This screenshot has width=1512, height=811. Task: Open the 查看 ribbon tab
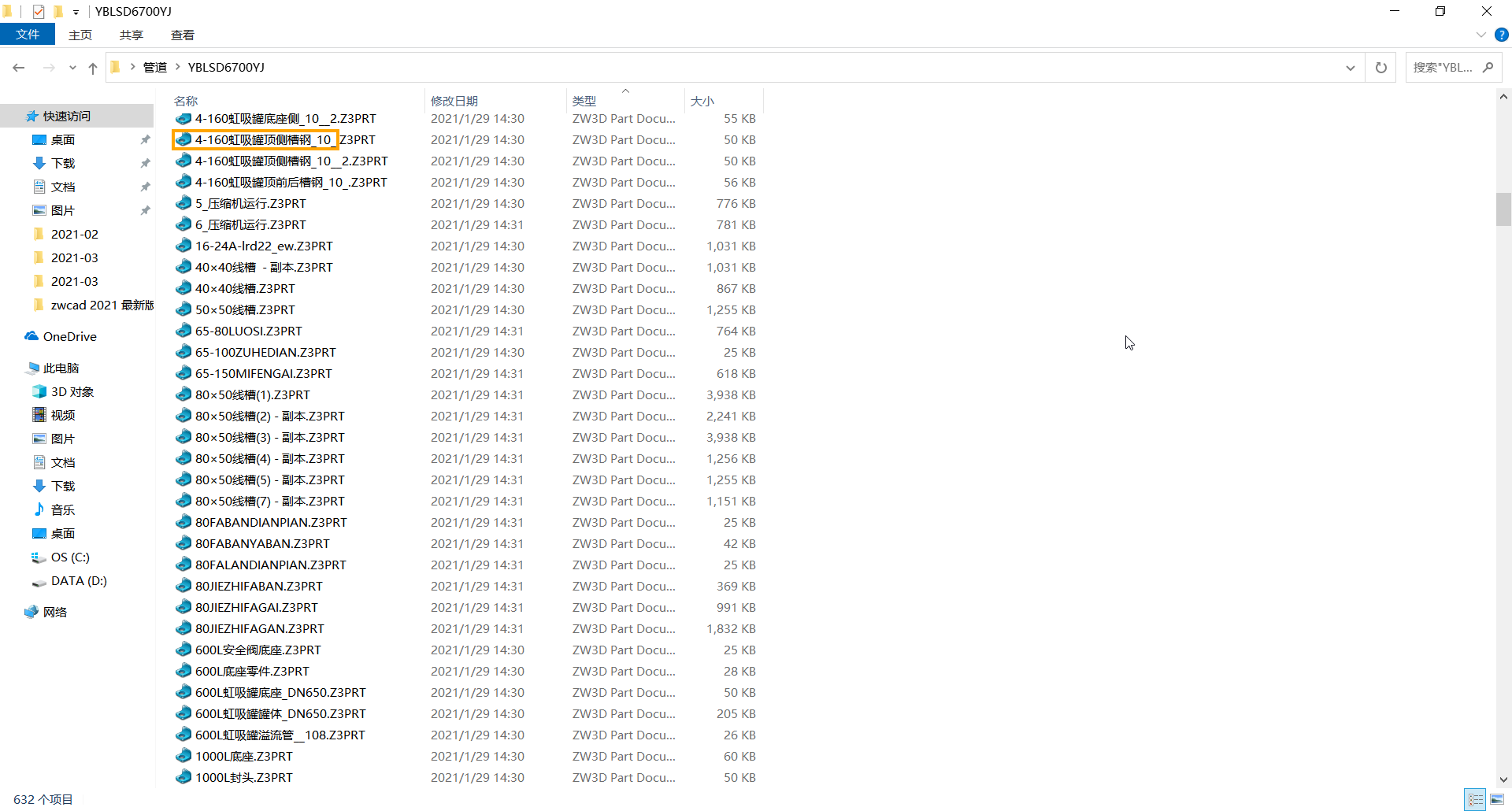183,35
